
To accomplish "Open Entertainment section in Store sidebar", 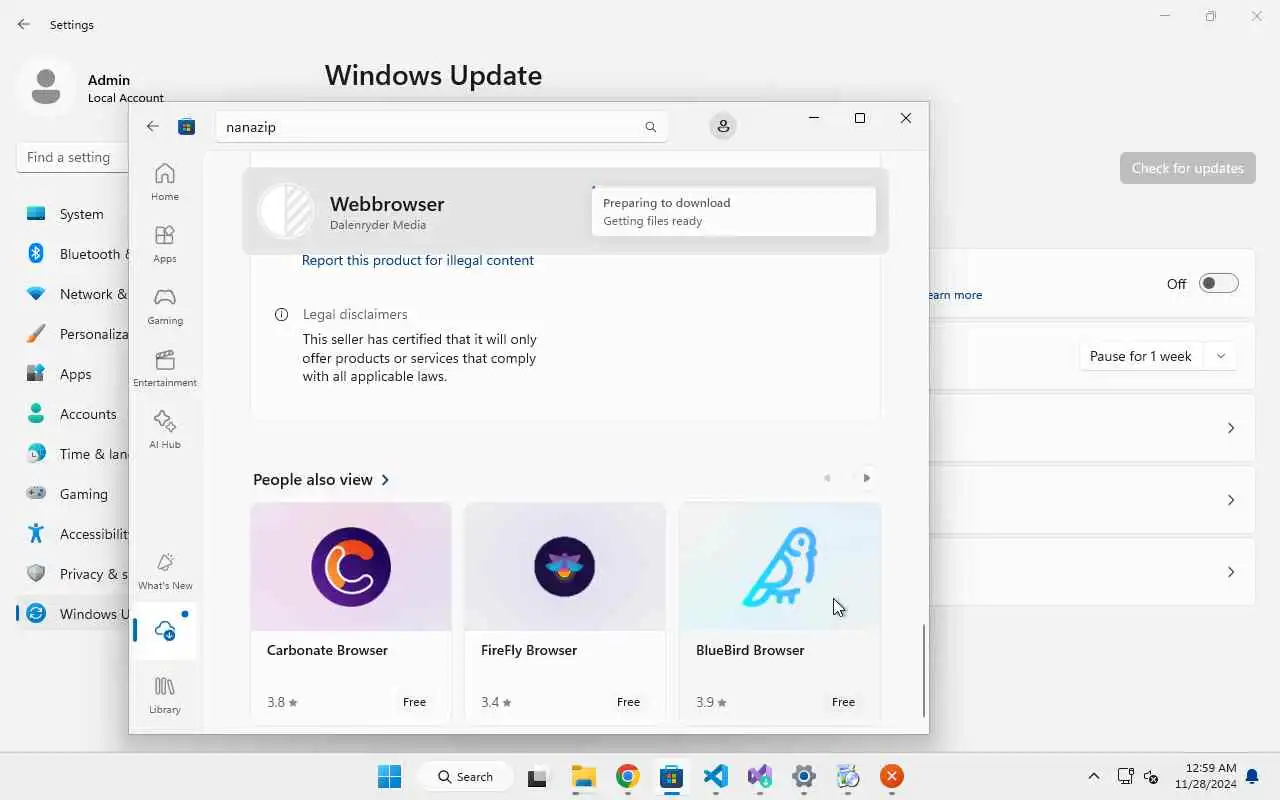I will (165, 368).
